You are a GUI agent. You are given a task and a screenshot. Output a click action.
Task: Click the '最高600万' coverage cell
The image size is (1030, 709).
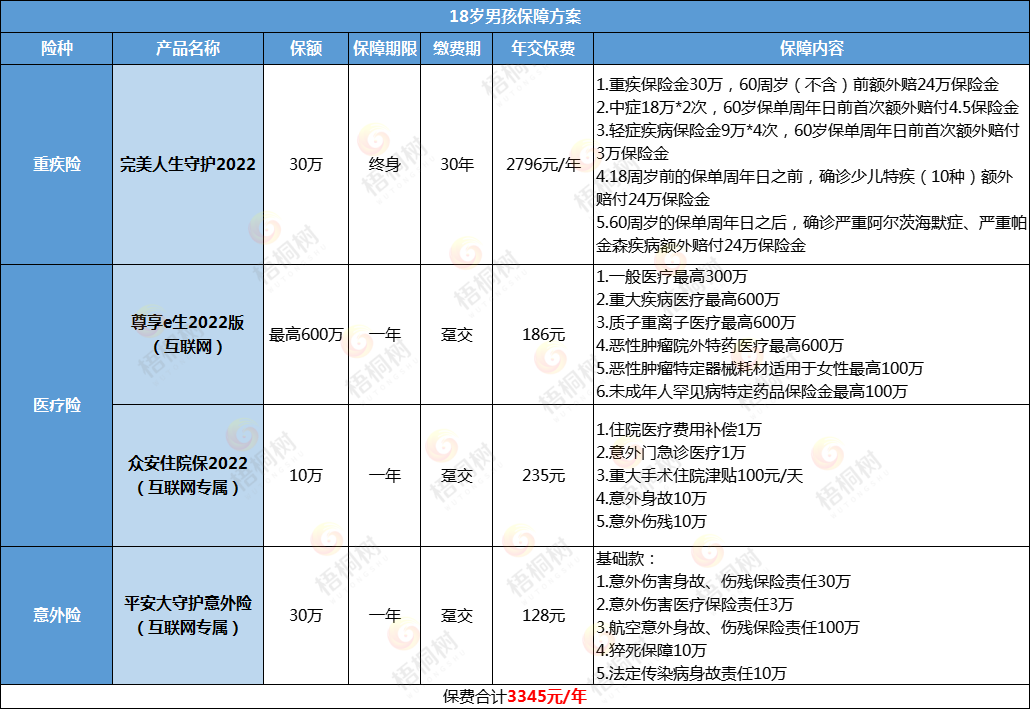[x=306, y=334]
